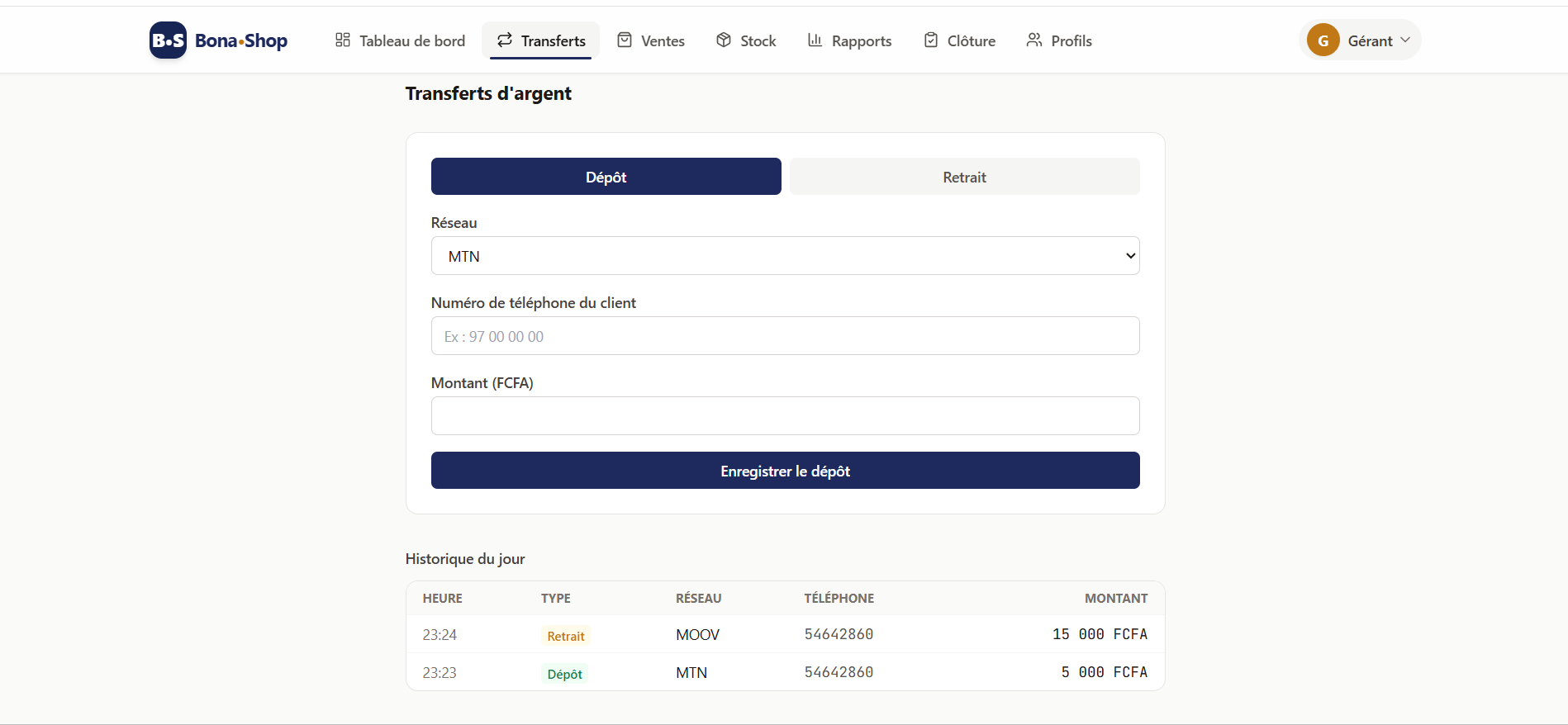The image size is (1568, 725).
Task: Navigate to the Stock page
Action: pos(747,40)
